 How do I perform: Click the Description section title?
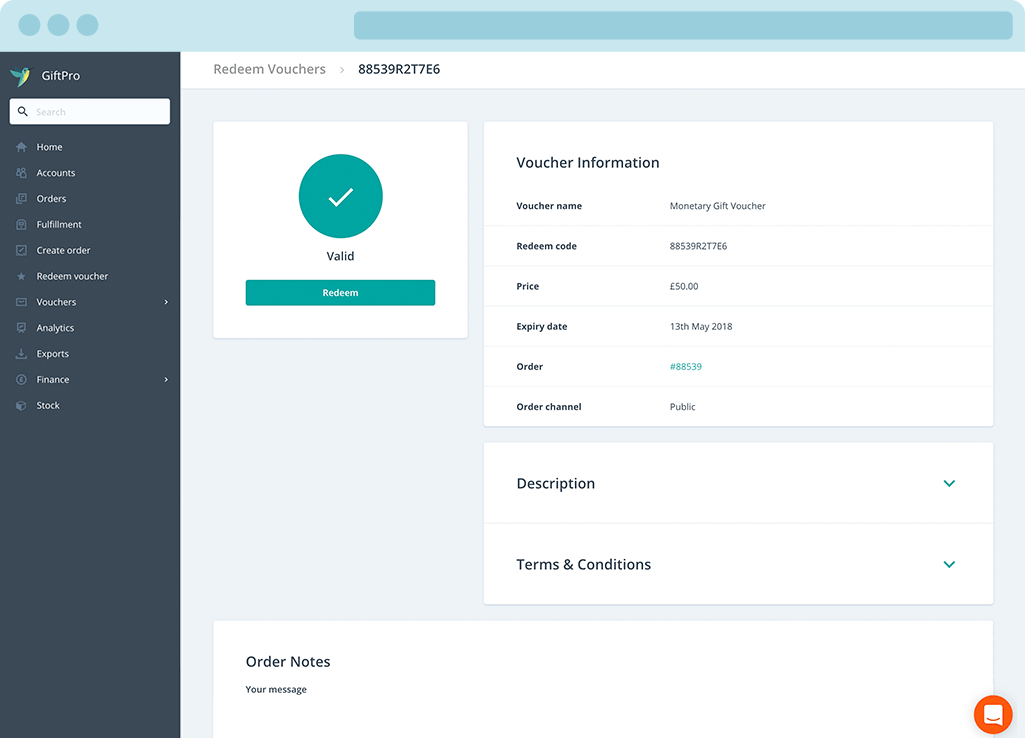pos(556,484)
